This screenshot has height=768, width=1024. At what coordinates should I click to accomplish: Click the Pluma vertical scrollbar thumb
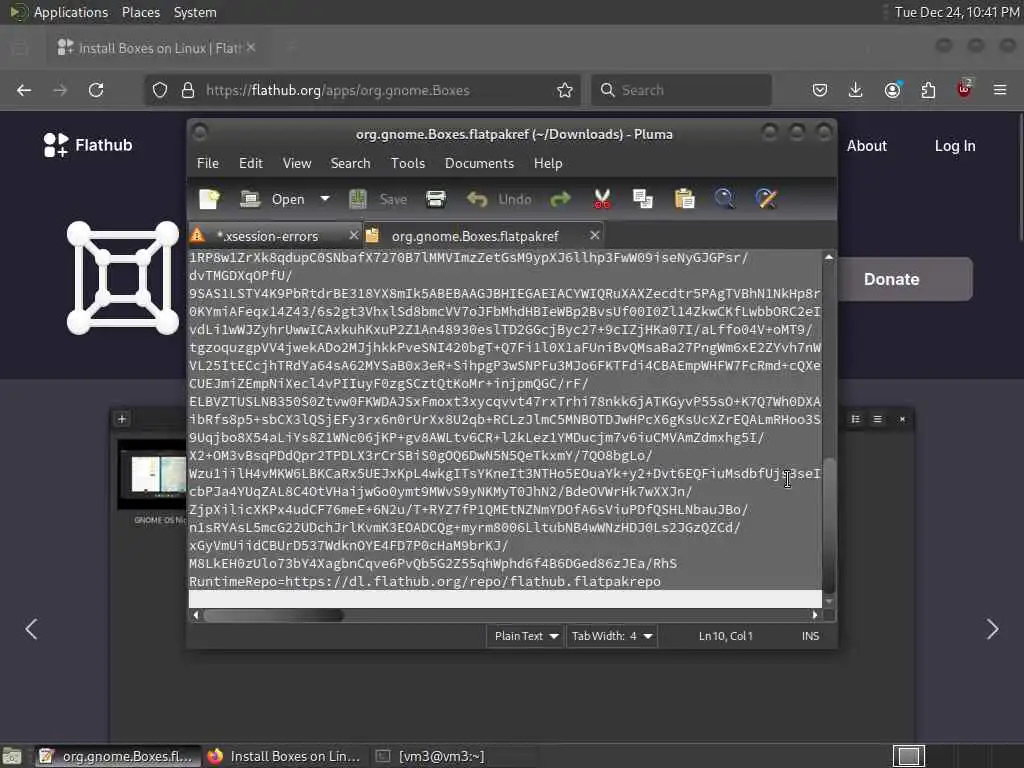829,524
